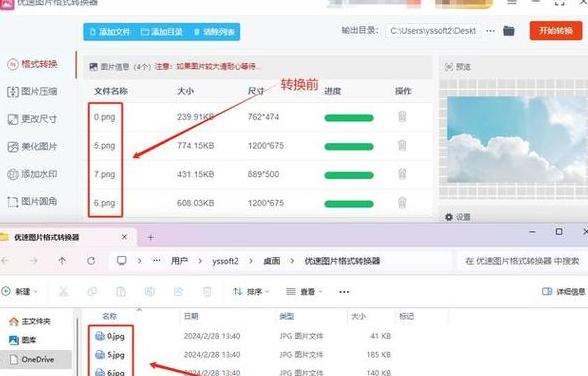Refresh the Explorer folder view
The height and width of the screenshot is (376, 588).
click(91, 261)
